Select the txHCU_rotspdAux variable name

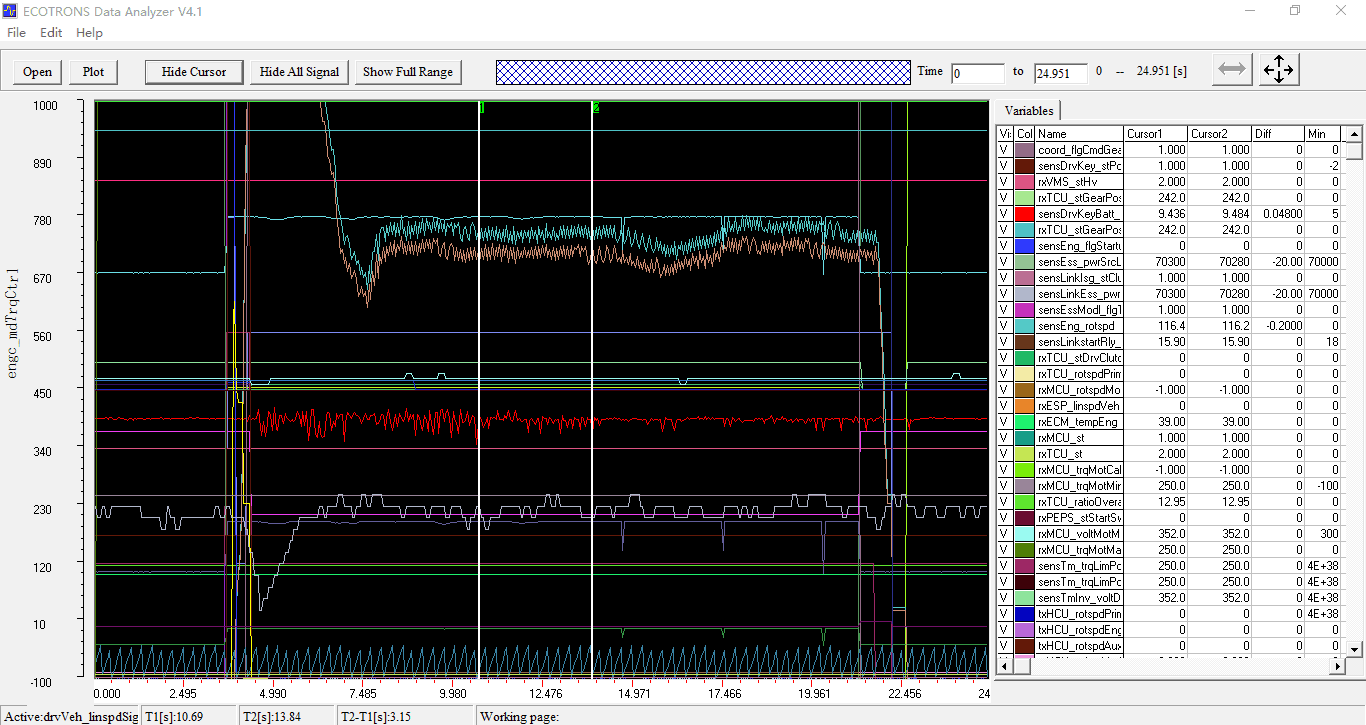coord(1080,646)
